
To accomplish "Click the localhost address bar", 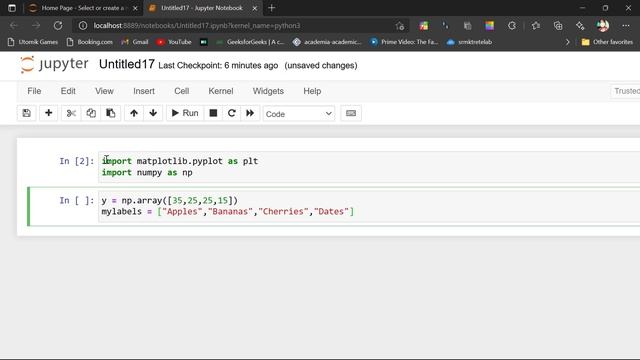I will 241,26.
